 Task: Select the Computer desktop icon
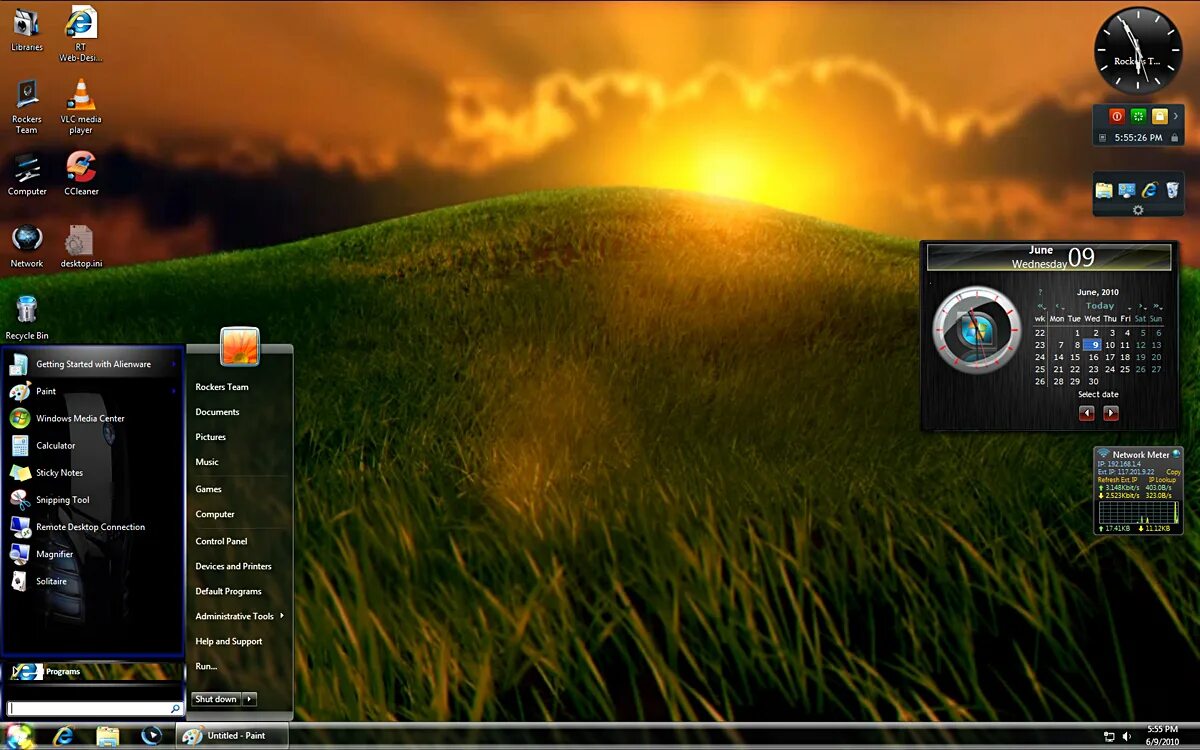27,174
